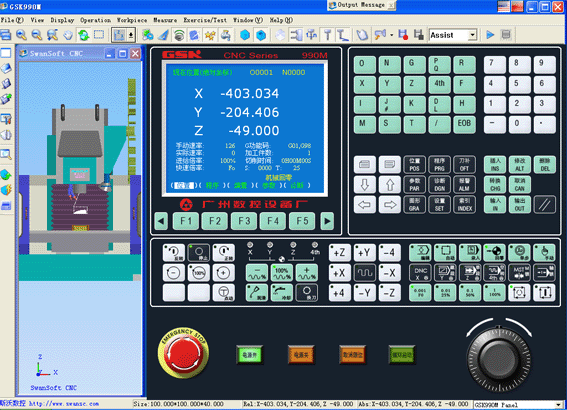Click the cursor down arrow key

coord(364,185)
